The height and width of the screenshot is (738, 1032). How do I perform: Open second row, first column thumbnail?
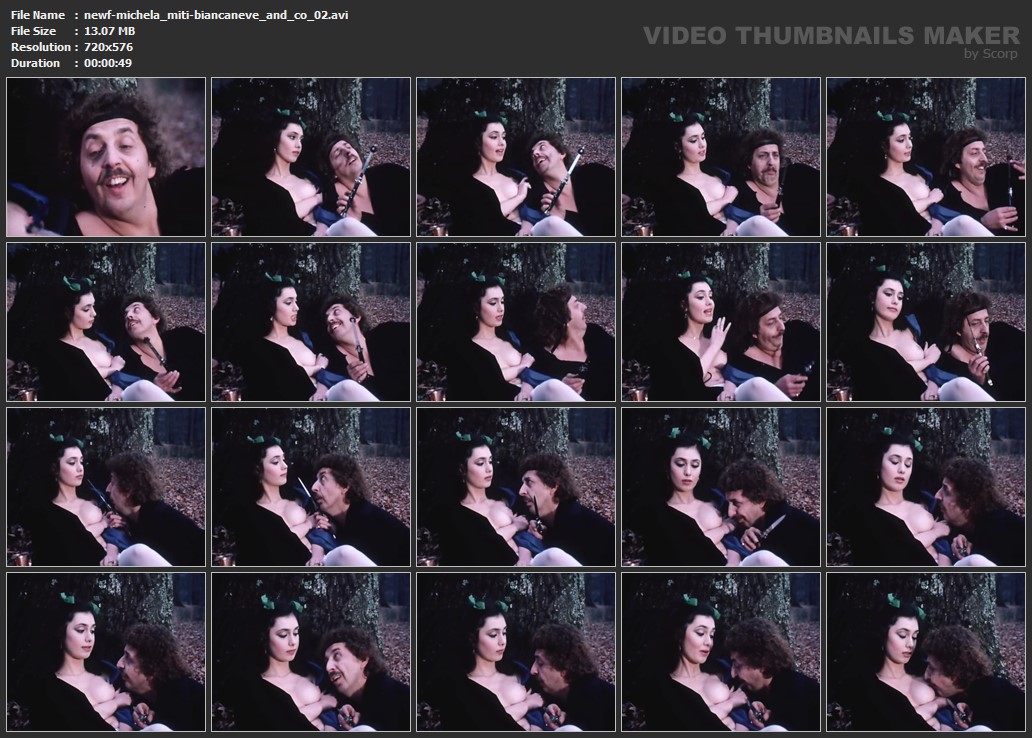coord(106,322)
